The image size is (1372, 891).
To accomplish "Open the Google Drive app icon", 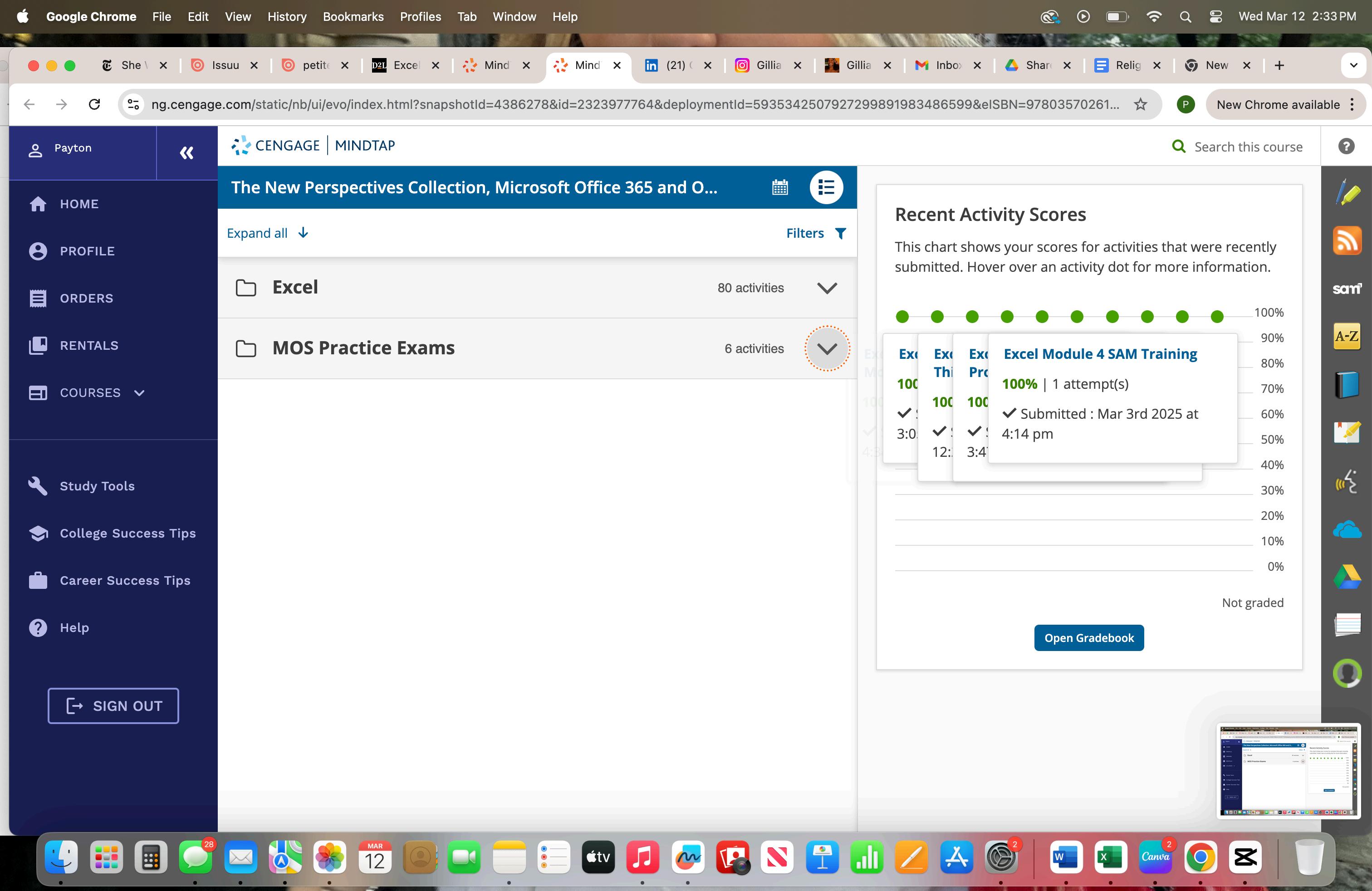I will pyautogui.click(x=1347, y=576).
